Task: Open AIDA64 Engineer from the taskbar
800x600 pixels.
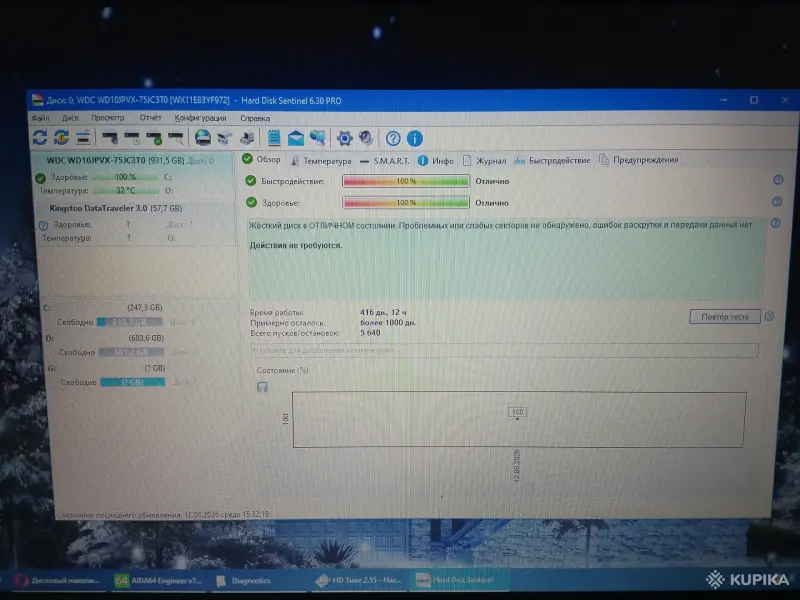Action: [x=159, y=581]
